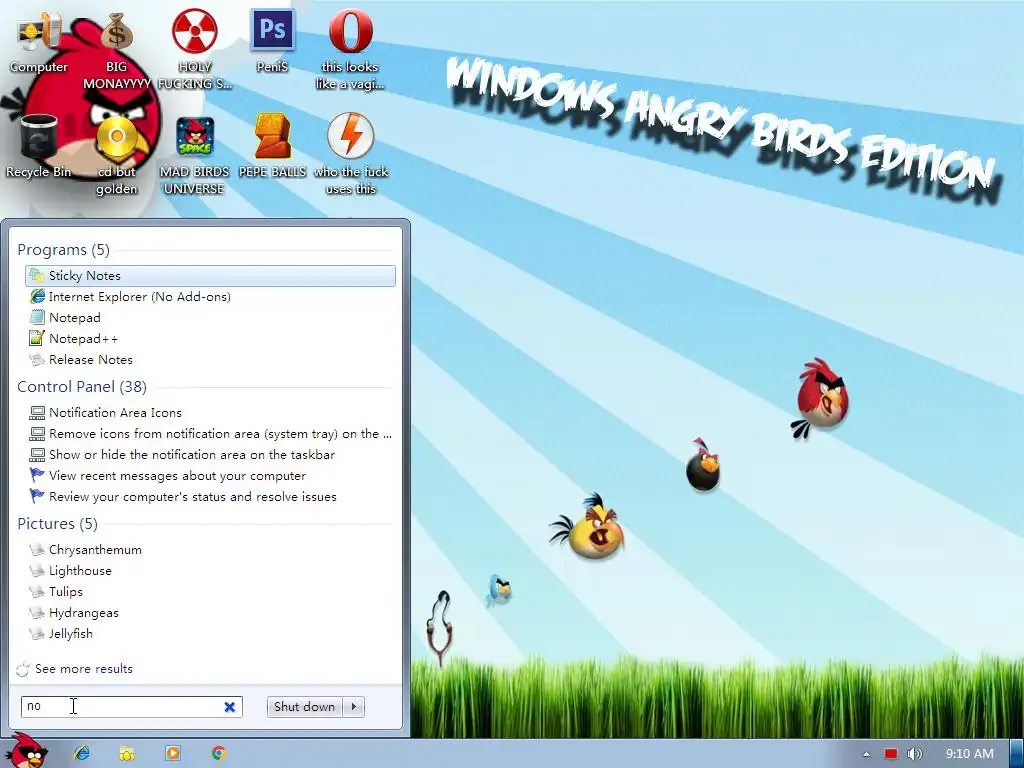Select the MAD BIRDS UNIVERSE Space icon
This screenshot has width=1024, height=768.
pos(195,154)
